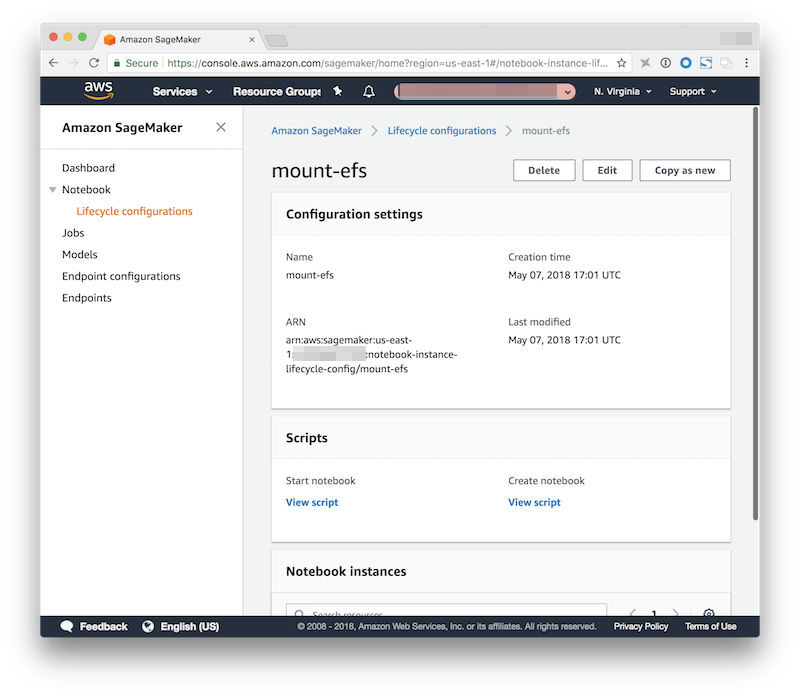Open the Services dropdown menu
This screenshot has width=800, height=695.
coord(182,91)
